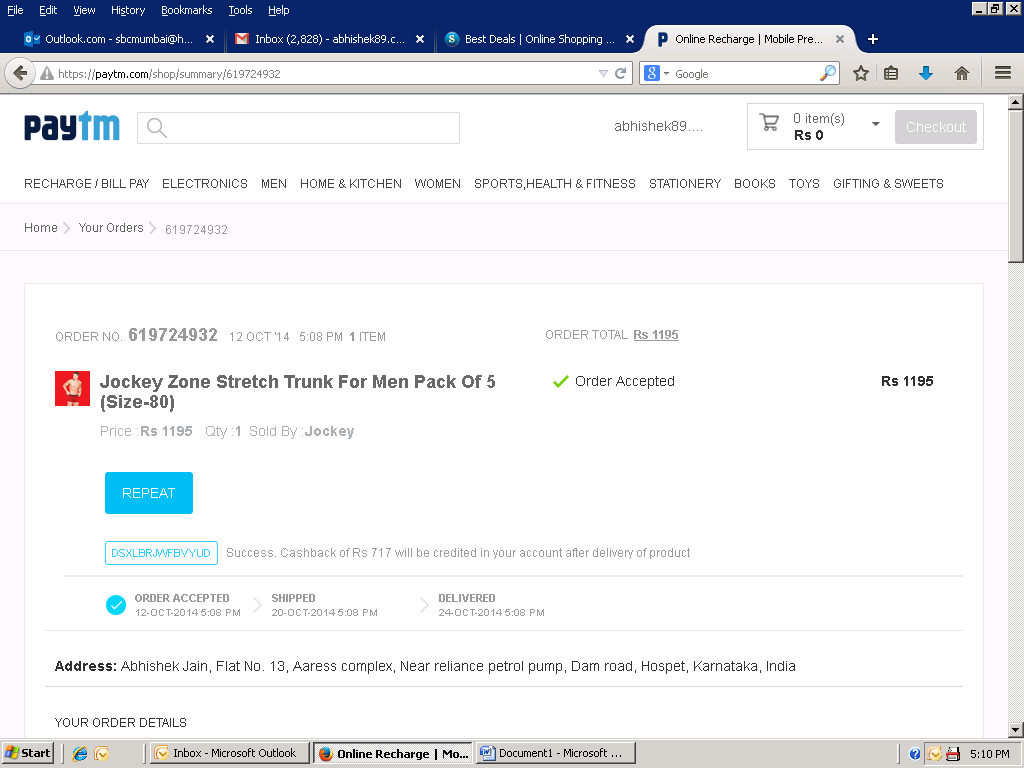Switch to Inbox - Microsoft Outlook taskbar window
The width and height of the screenshot is (1024, 768).
230,754
